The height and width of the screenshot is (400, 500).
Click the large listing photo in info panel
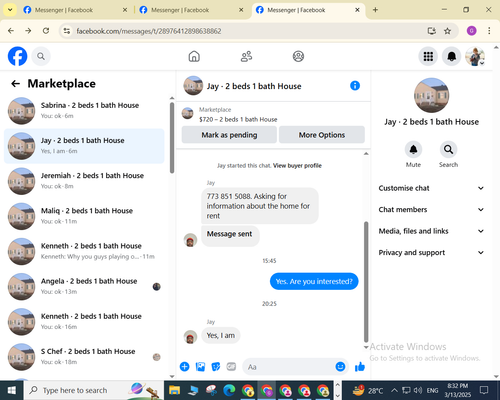(431, 95)
